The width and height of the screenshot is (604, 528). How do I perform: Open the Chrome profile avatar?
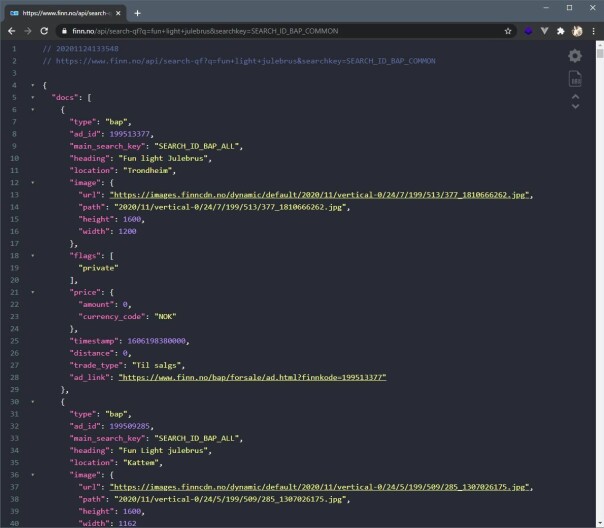[577, 31]
